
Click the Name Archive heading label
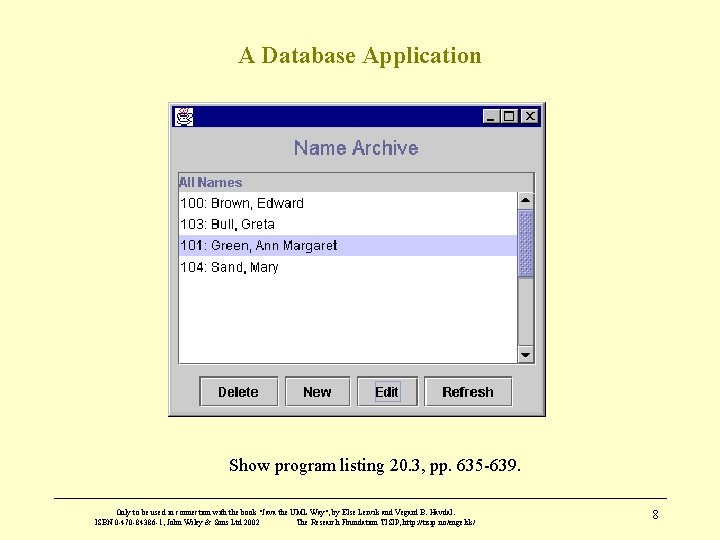[x=356, y=148]
